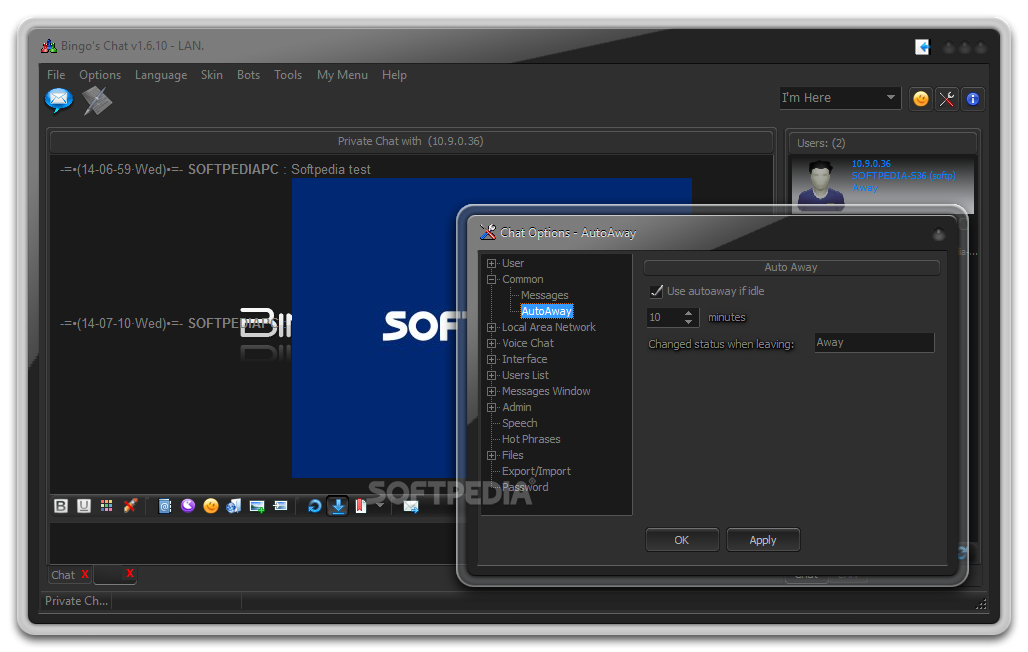Click the blue chat bubble message icon

(x=59, y=100)
